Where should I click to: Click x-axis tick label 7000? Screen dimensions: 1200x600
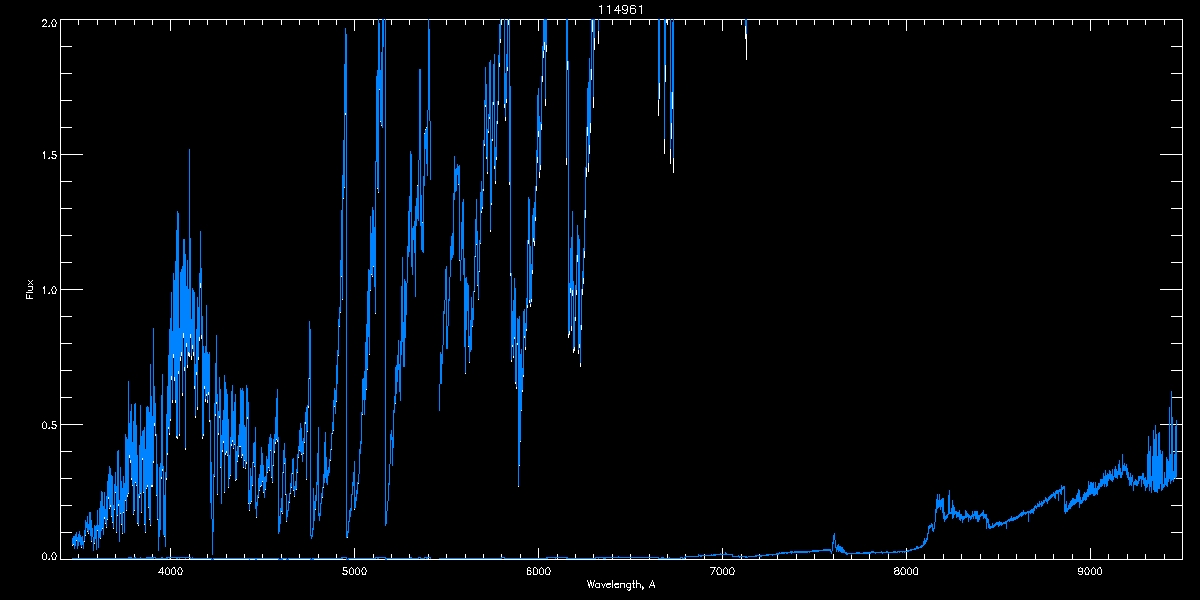[722, 572]
